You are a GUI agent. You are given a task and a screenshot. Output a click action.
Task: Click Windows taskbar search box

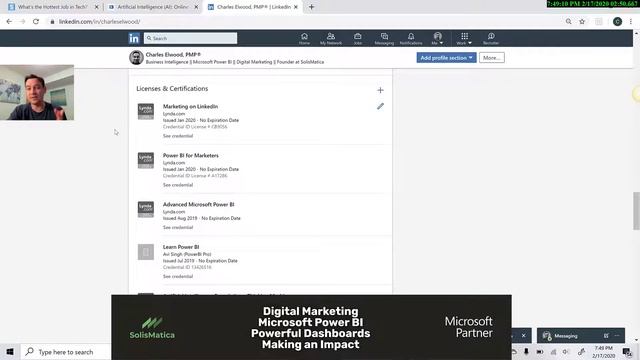pos(65,352)
